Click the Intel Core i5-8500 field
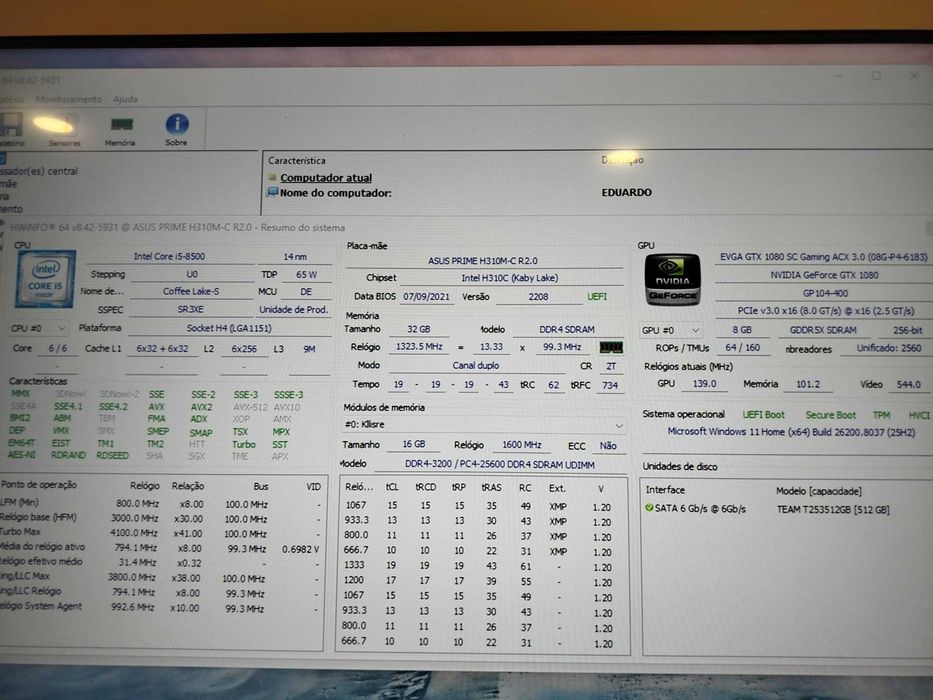The width and height of the screenshot is (933, 700). coord(169,257)
